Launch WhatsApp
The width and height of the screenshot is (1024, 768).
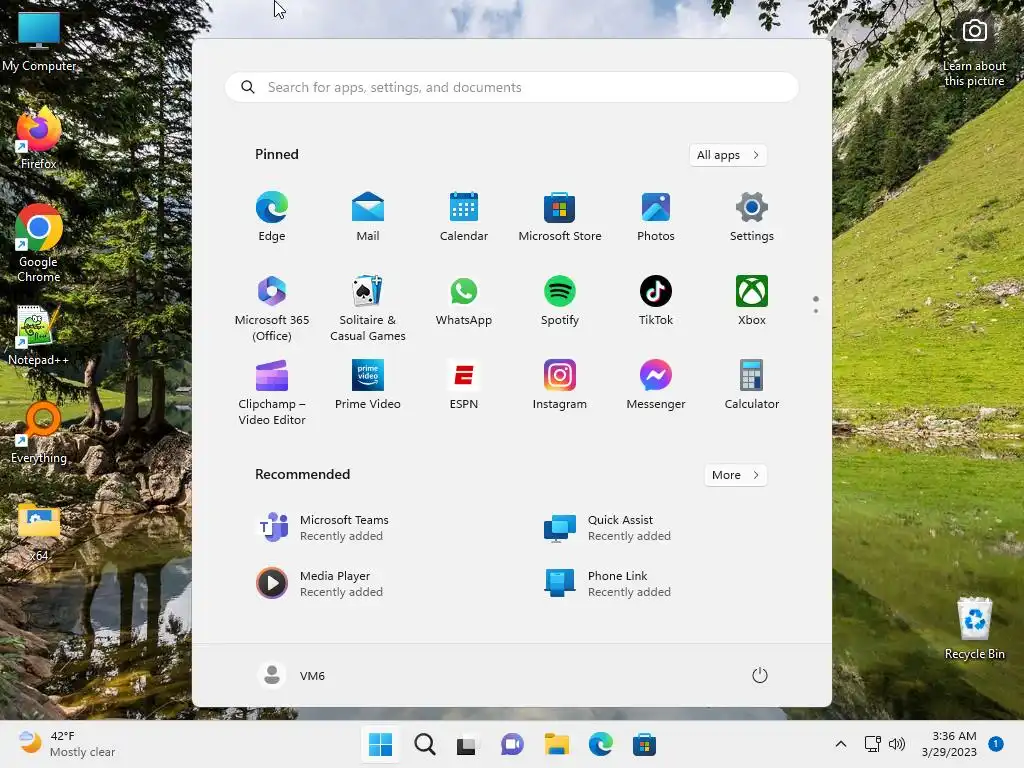(464, 300)
